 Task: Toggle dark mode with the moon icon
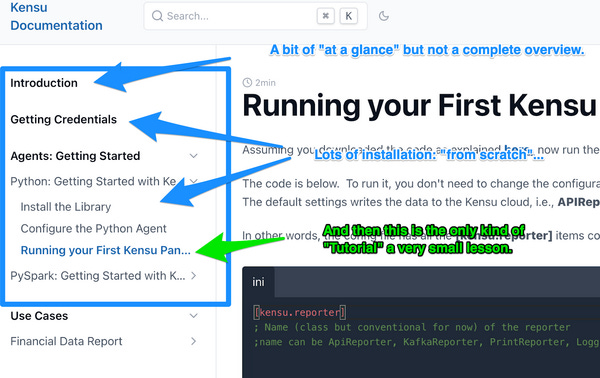pos(384,16)
